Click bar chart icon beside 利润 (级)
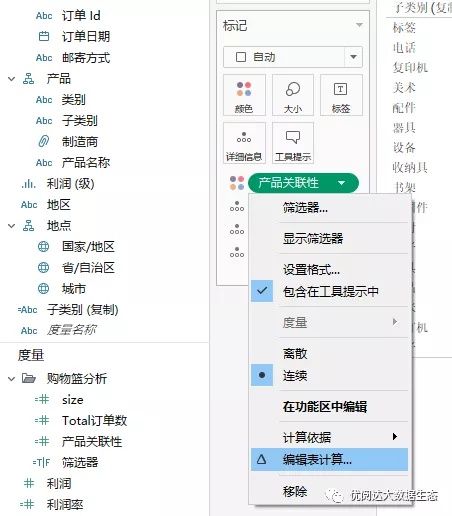Viewport: 452px width, 516px height. click(29, 183)
